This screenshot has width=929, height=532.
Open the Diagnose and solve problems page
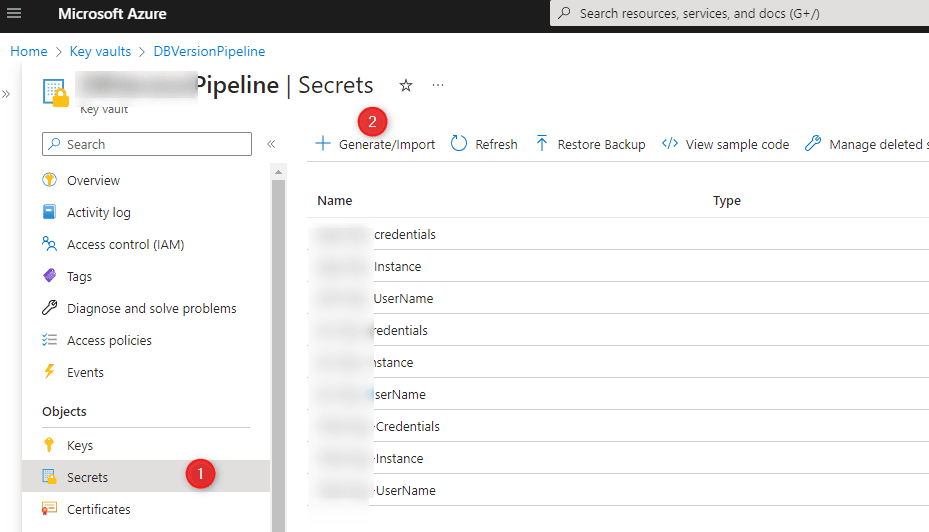[x=151, y=308]
